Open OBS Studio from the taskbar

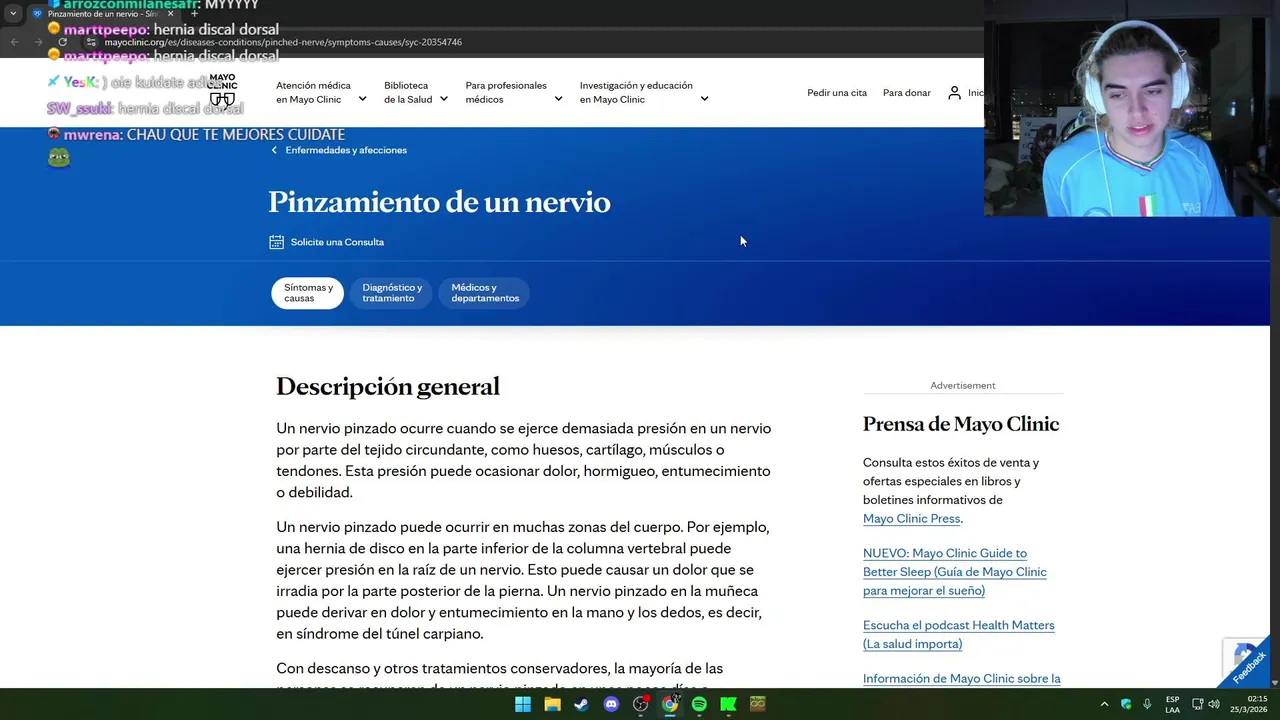[640, 704]
